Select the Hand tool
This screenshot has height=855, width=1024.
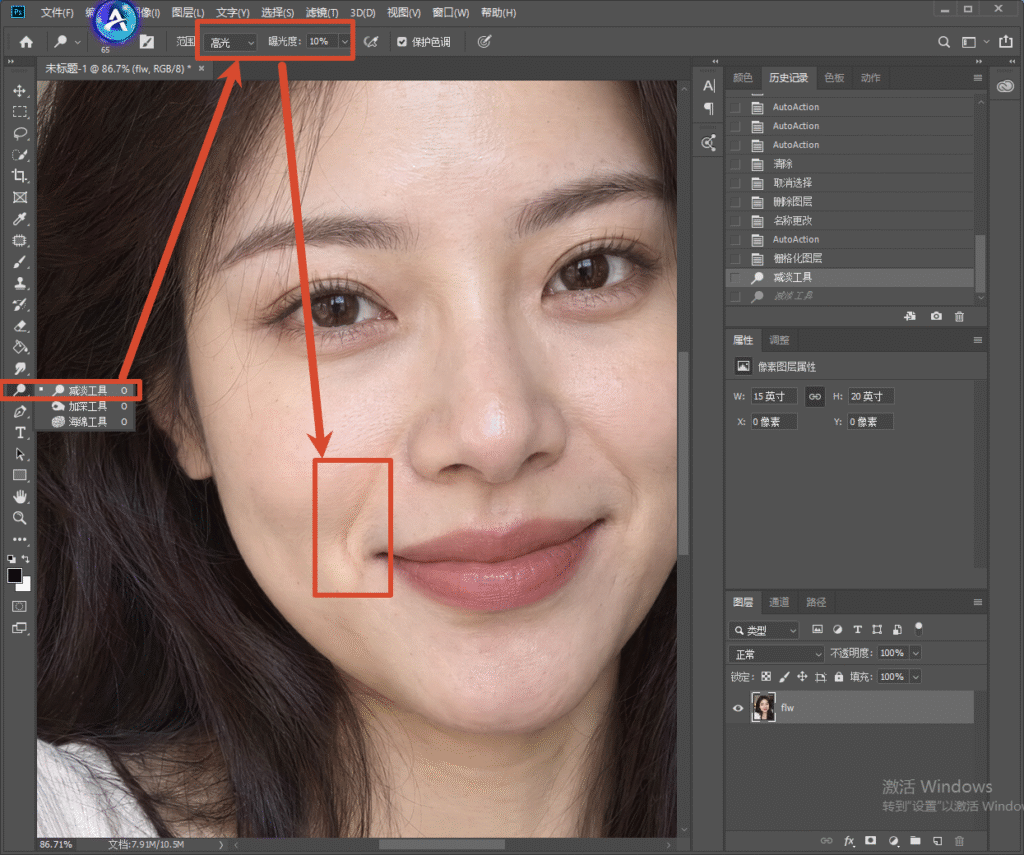[x=20, y=496]
